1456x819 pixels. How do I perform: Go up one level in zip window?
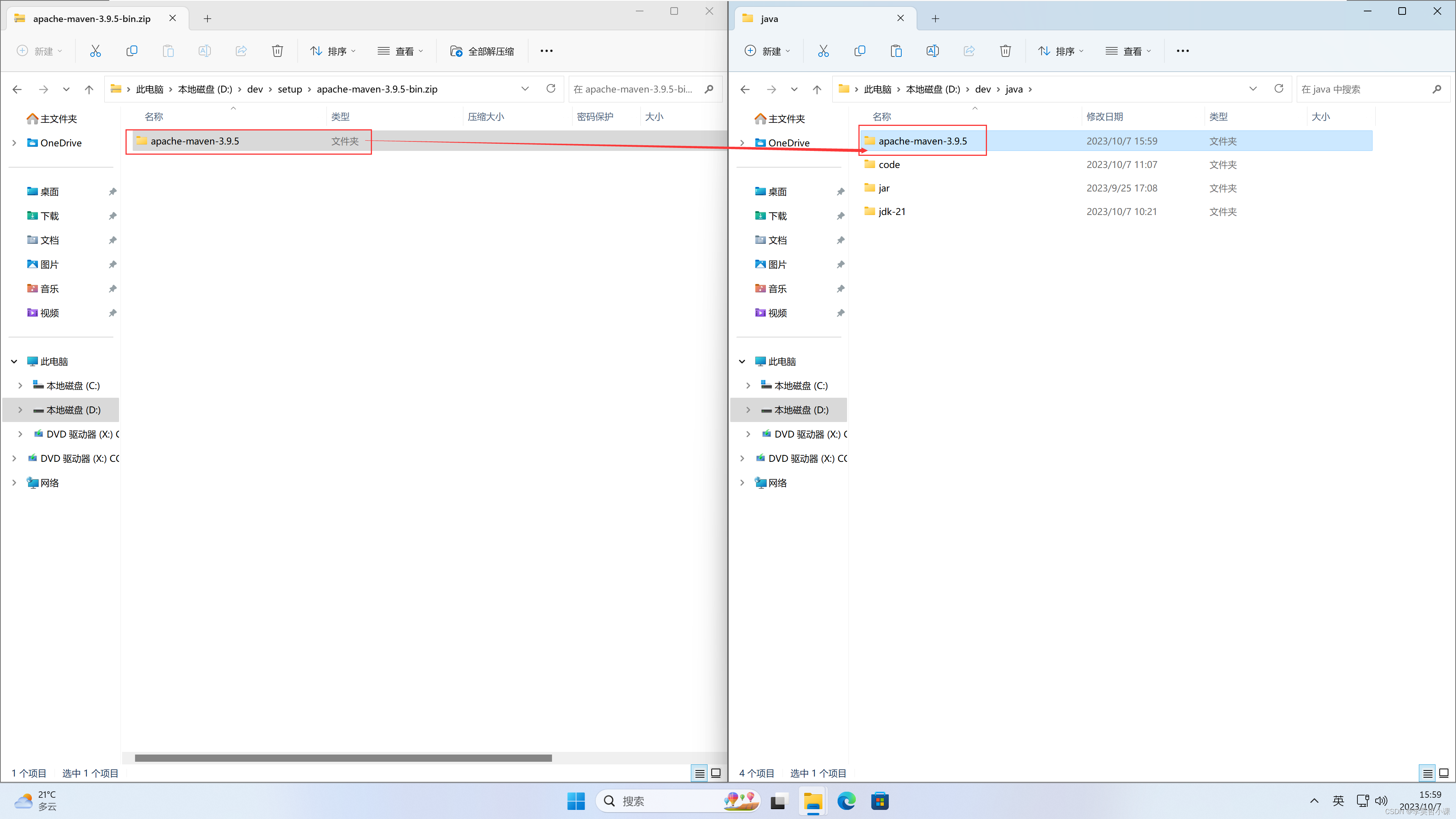[89, 89]
